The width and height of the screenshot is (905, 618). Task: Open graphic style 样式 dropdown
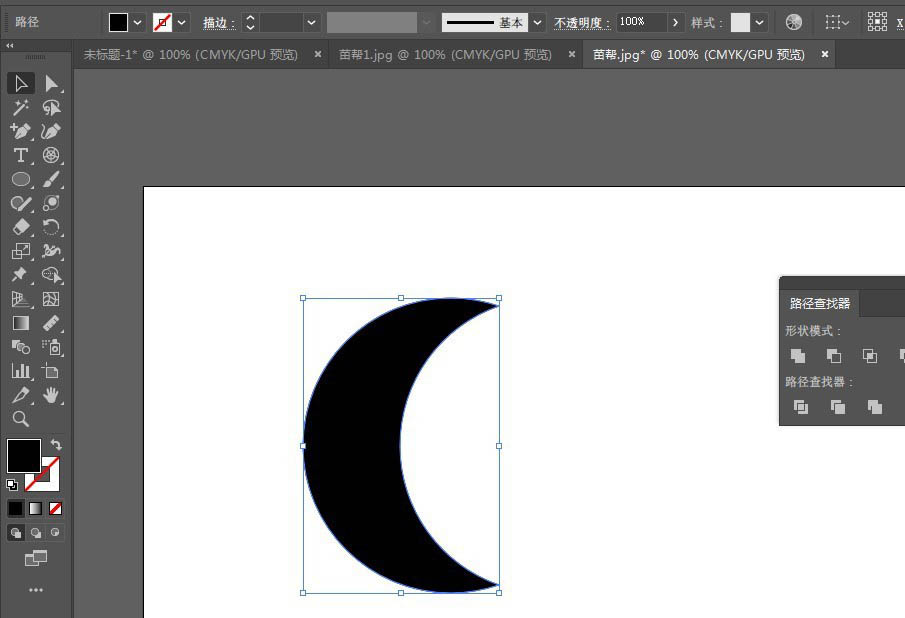[760, 23]
